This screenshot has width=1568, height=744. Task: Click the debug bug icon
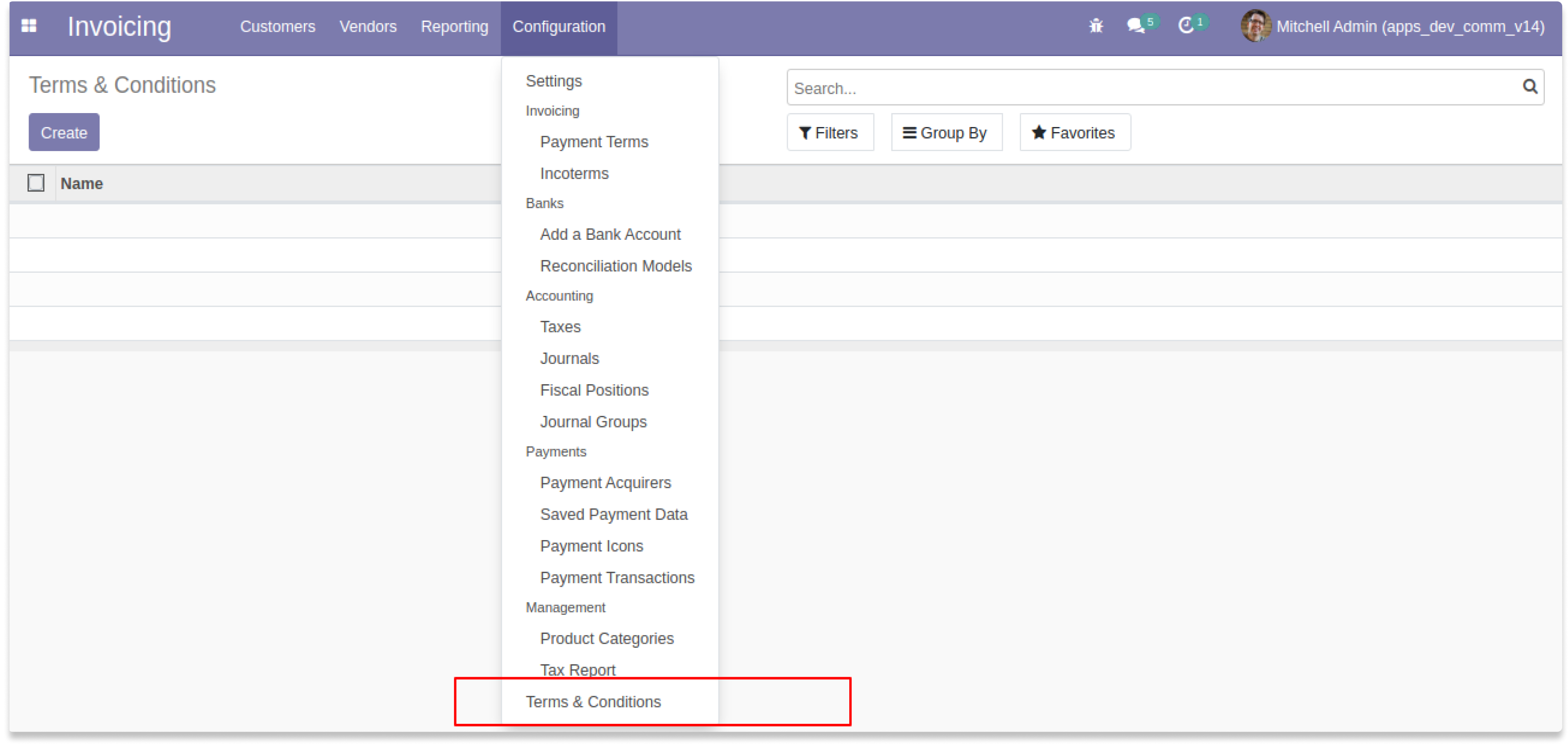point(1096,26)
